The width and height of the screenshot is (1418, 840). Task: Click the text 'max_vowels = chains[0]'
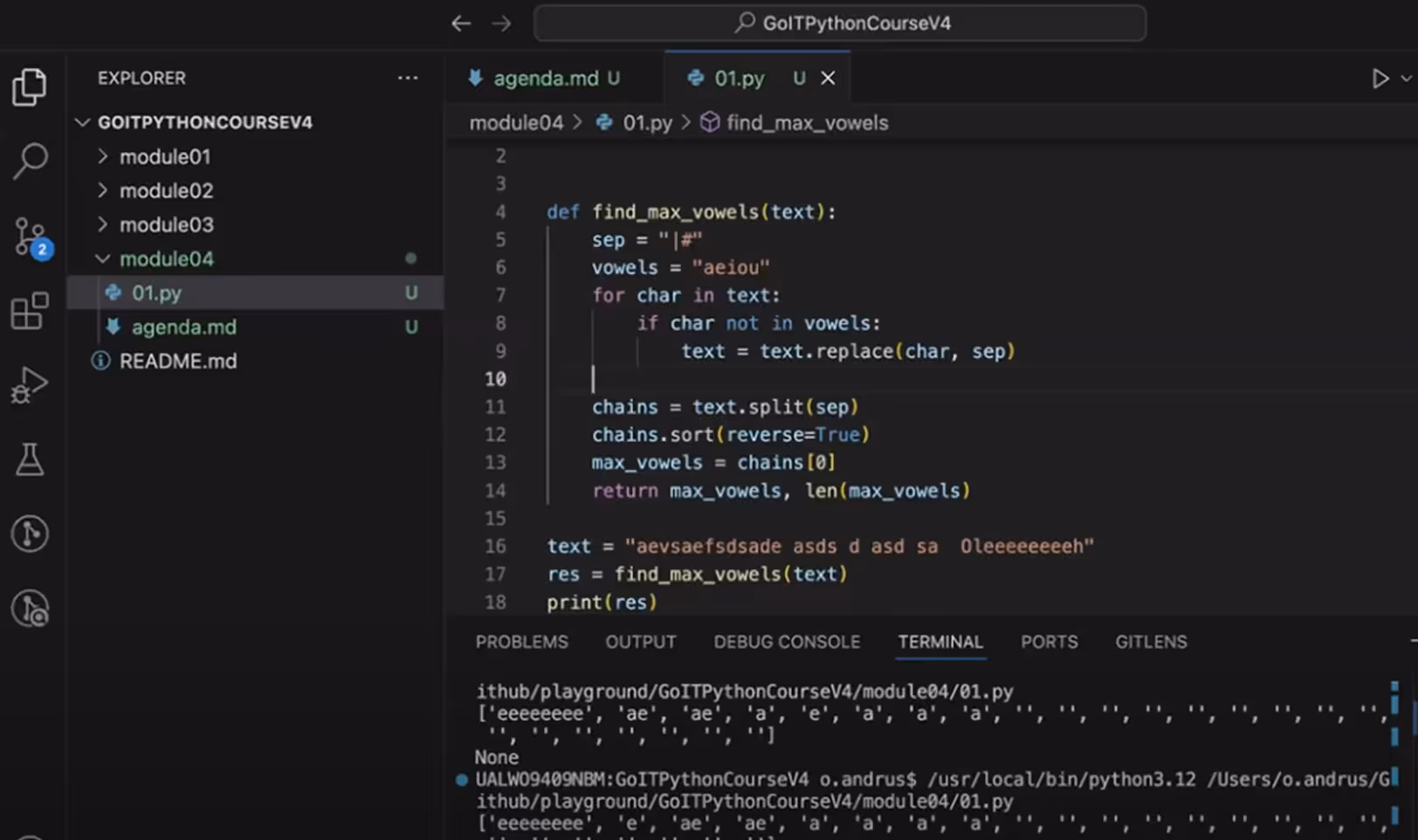[x=713, y=463]
